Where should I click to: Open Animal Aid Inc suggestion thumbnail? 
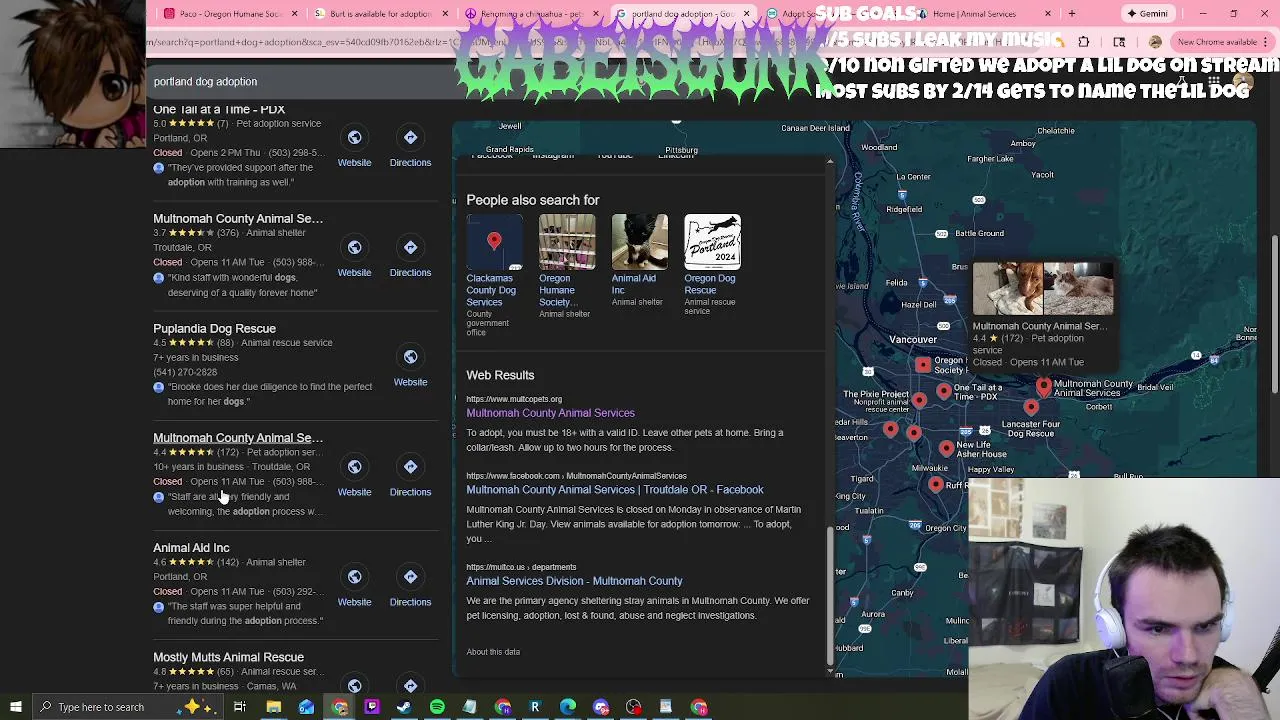[x=639, y=242]
